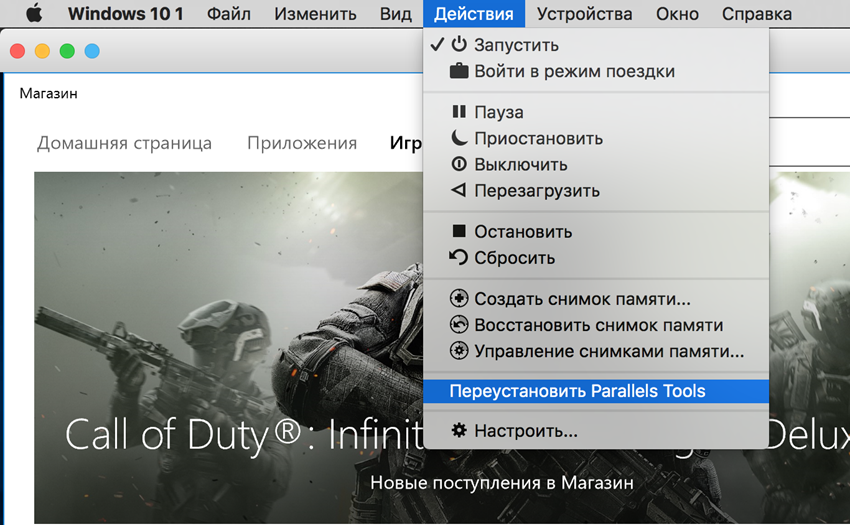Go to Домашняя страница tab
This screenshot has width=850, height=525.
(x=124, y=143)
